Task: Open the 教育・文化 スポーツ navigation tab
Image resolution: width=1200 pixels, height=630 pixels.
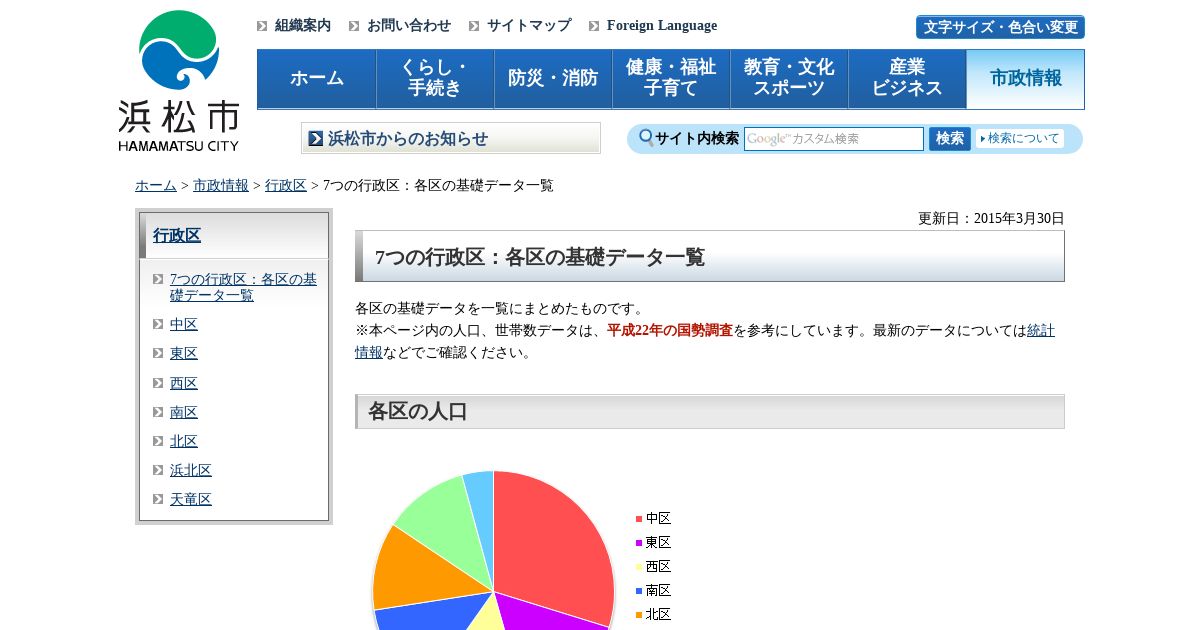Action: [789, 79]
